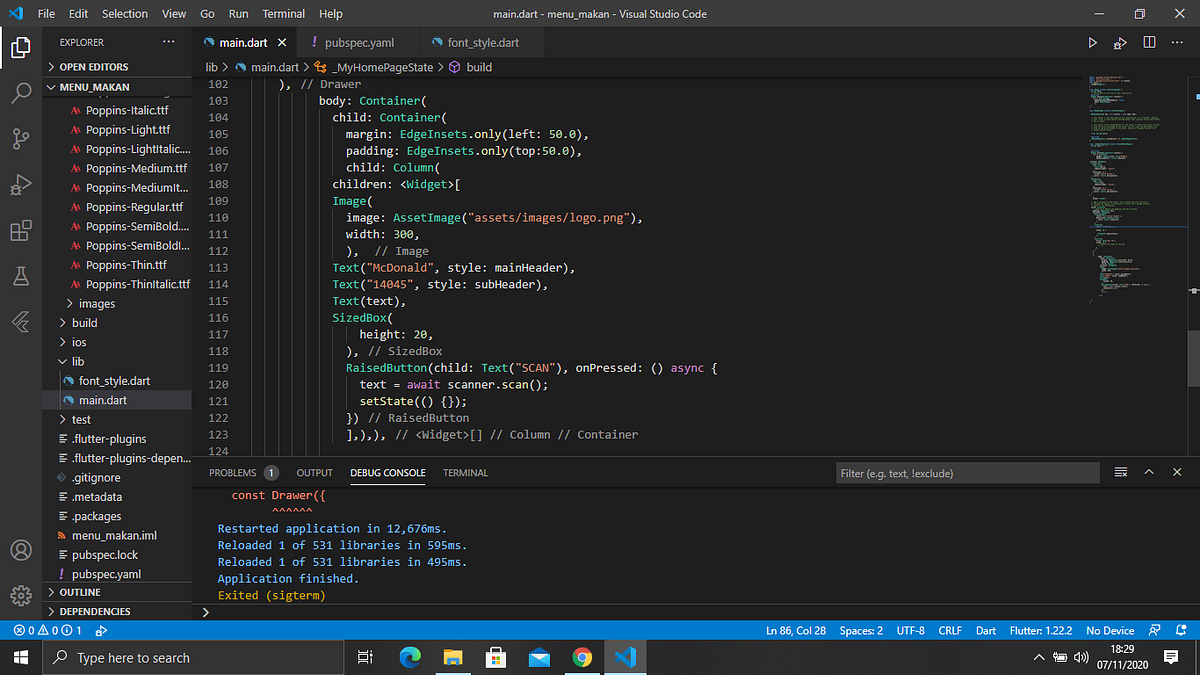Open the Testing (beaker) view

point(21,276)
